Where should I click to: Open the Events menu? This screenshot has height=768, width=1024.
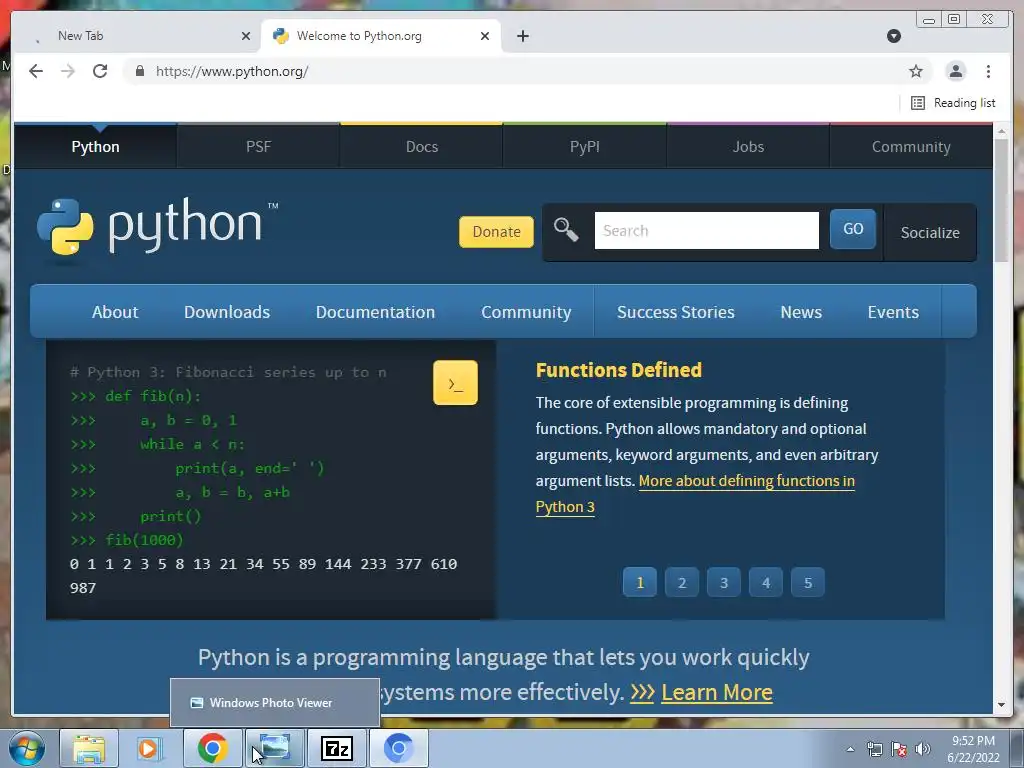pyautogui.click(x=893, y=312)
